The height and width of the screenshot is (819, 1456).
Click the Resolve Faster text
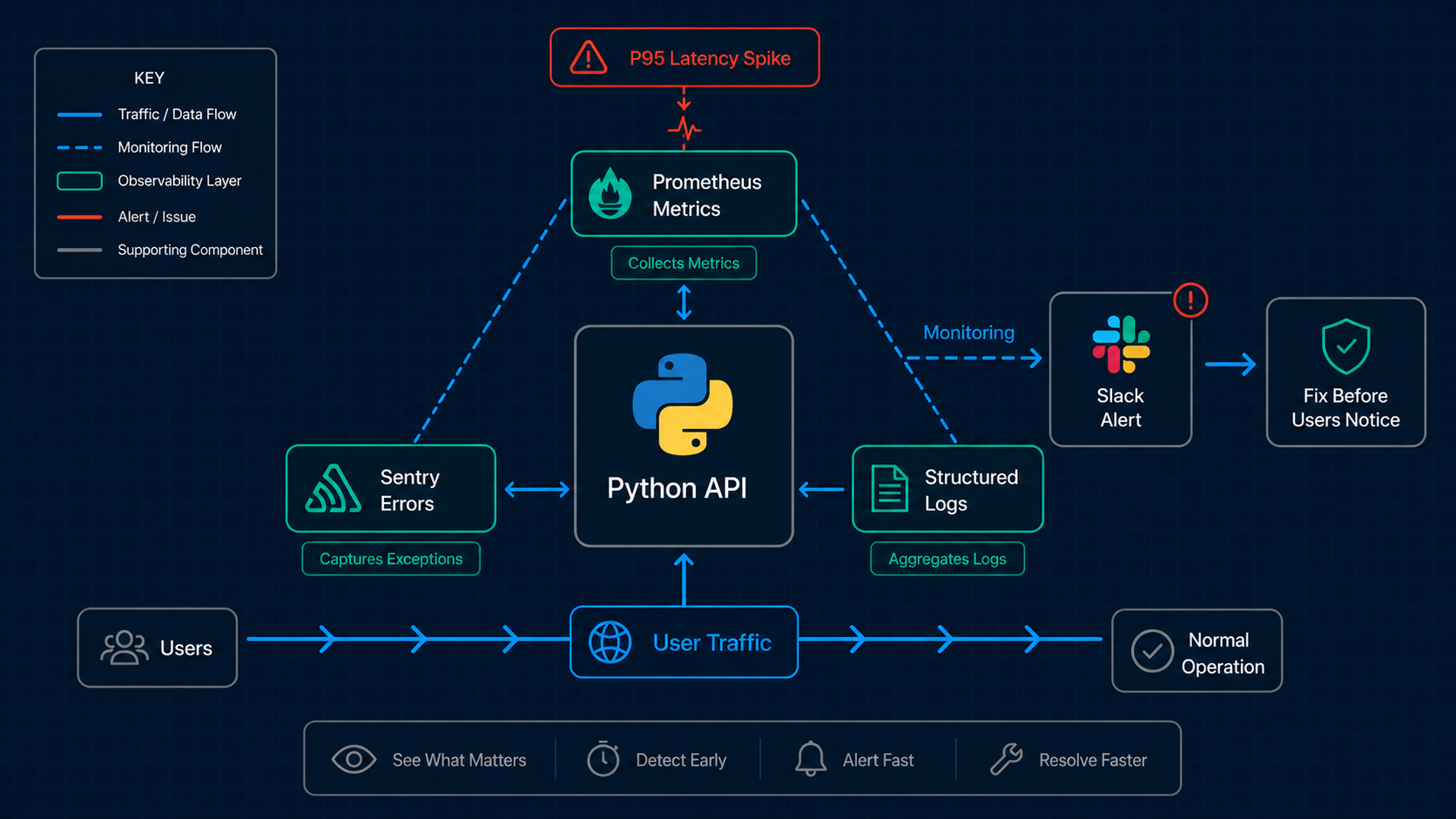pos(1093,760)
